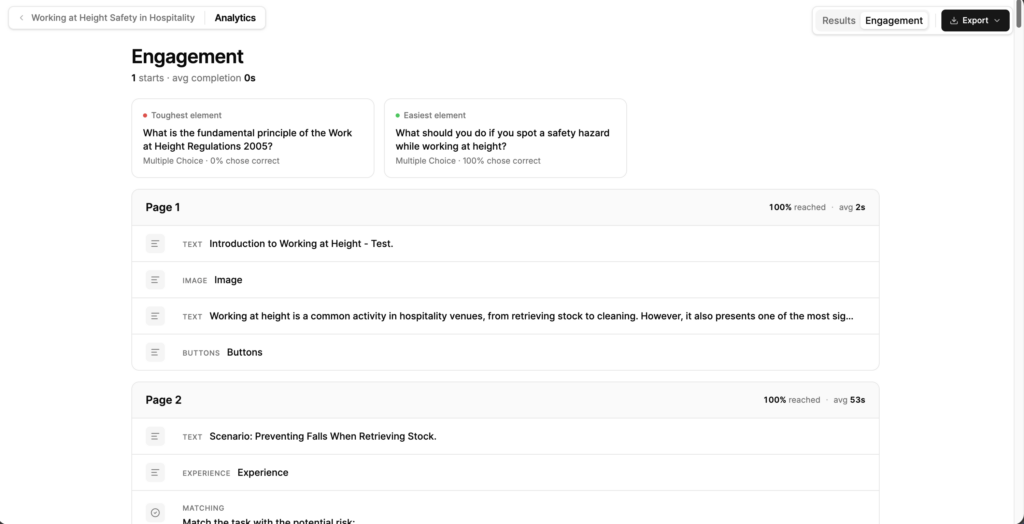Click icon beside Scenario: Preventing Falls text

(155, 436)
